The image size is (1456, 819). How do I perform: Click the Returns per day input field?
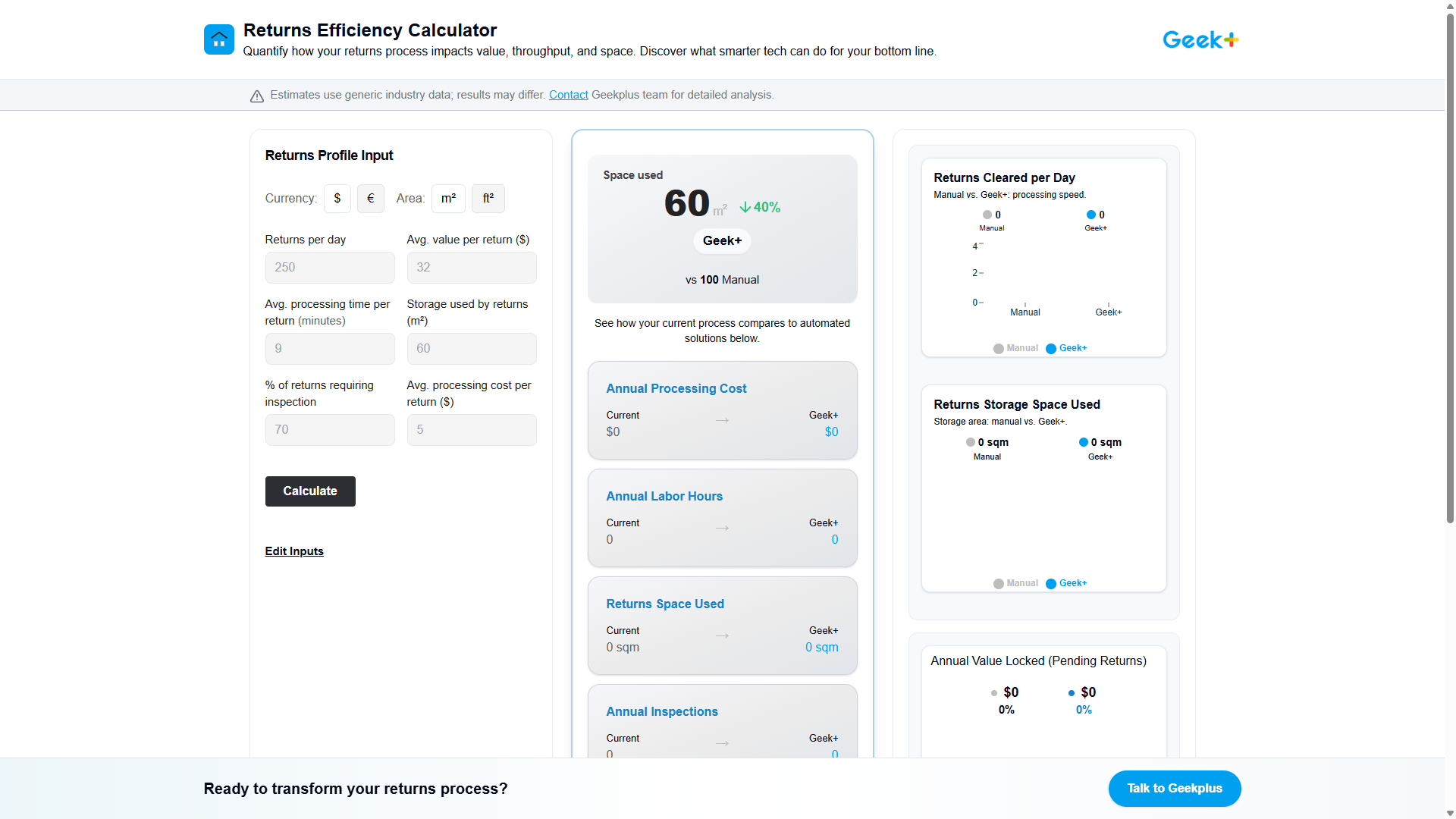coord(329,267)
